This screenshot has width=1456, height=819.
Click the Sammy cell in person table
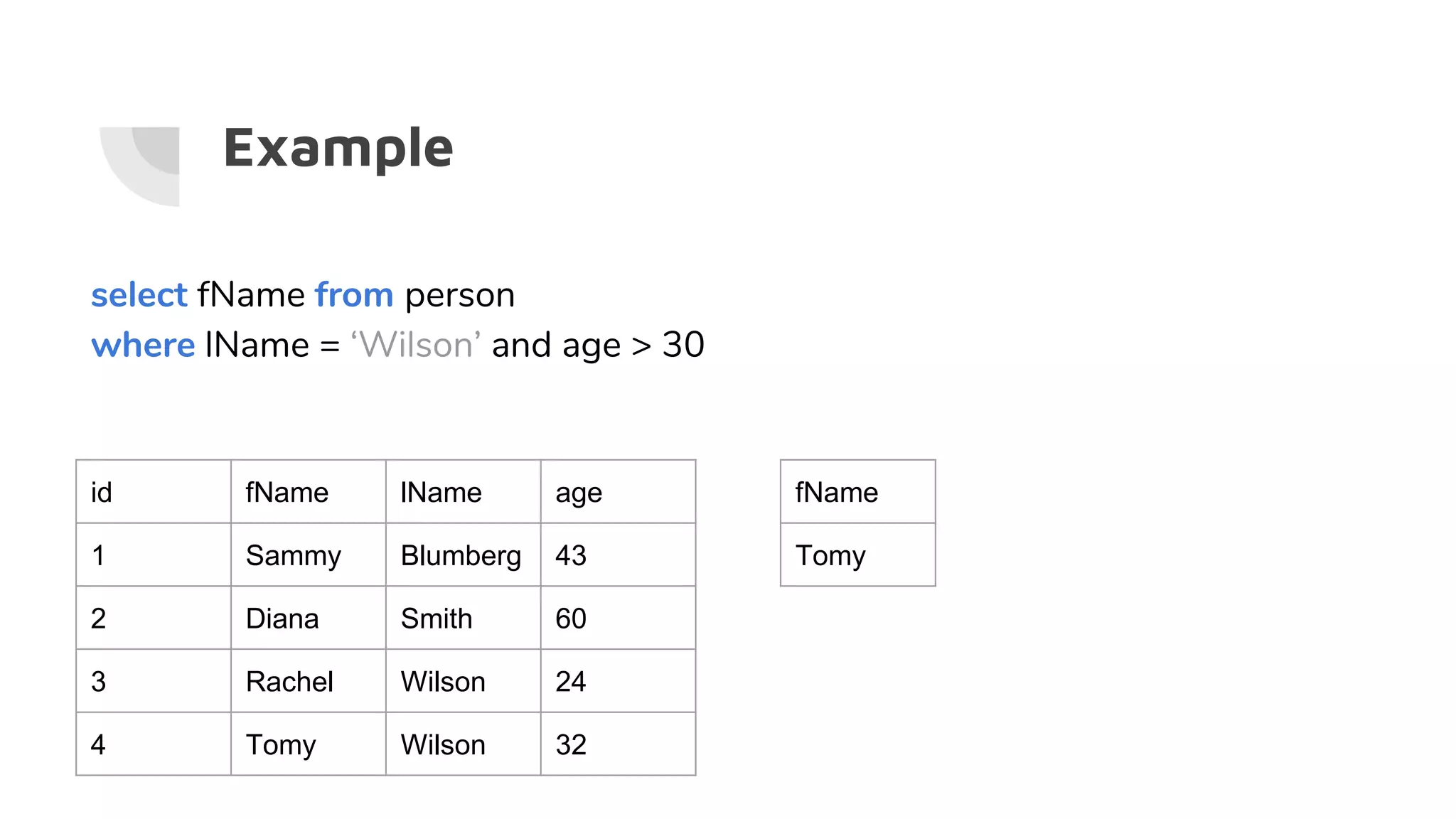pos(308,555)
